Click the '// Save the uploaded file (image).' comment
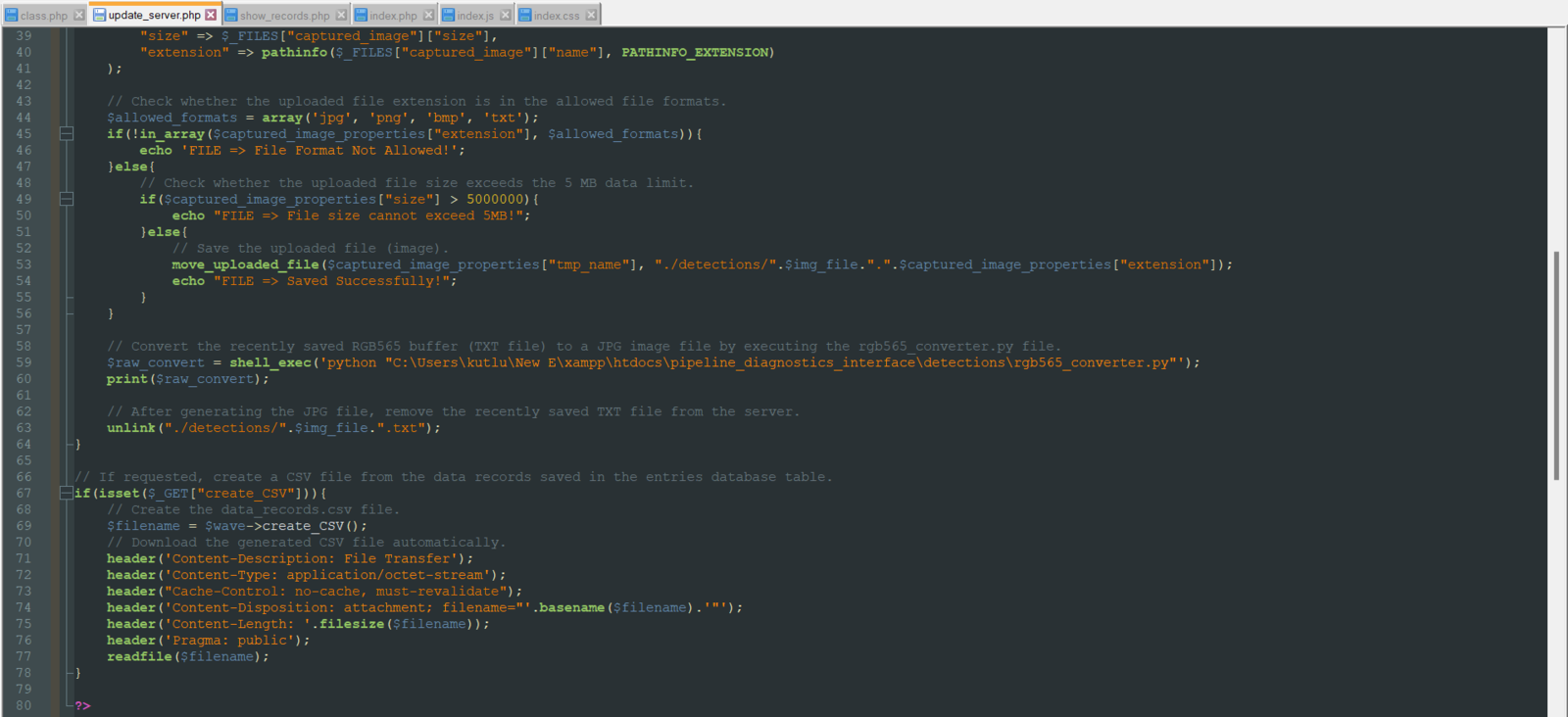The width and height of the screenshot is (1568, 717). [311, 248]
